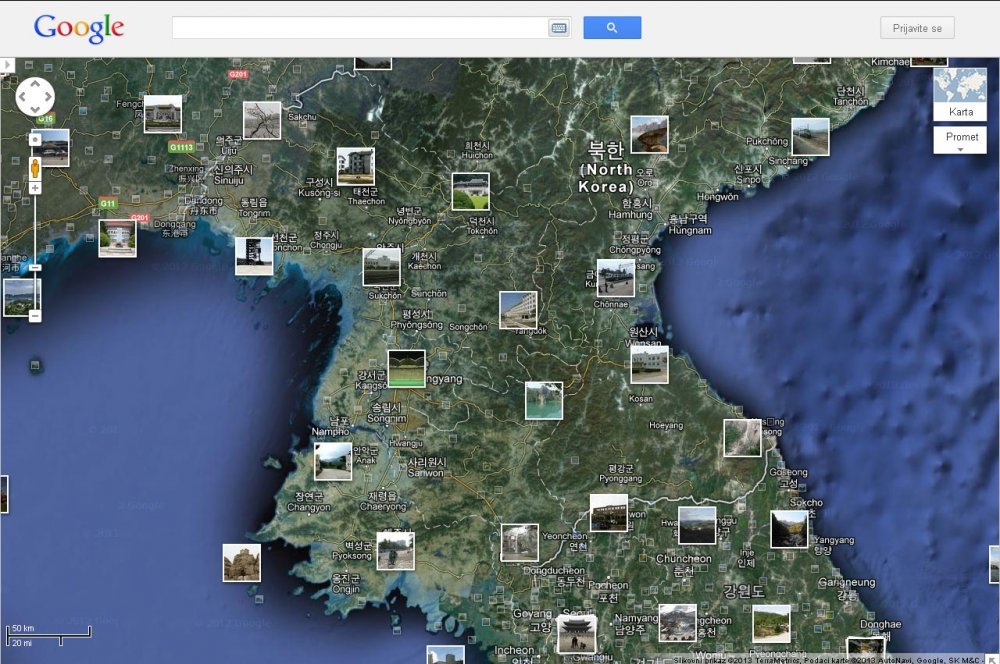Open the ship photo above Chonnae
Image resolution: width=1000 pixels, height=664 pixels.
tap(615, 277)
